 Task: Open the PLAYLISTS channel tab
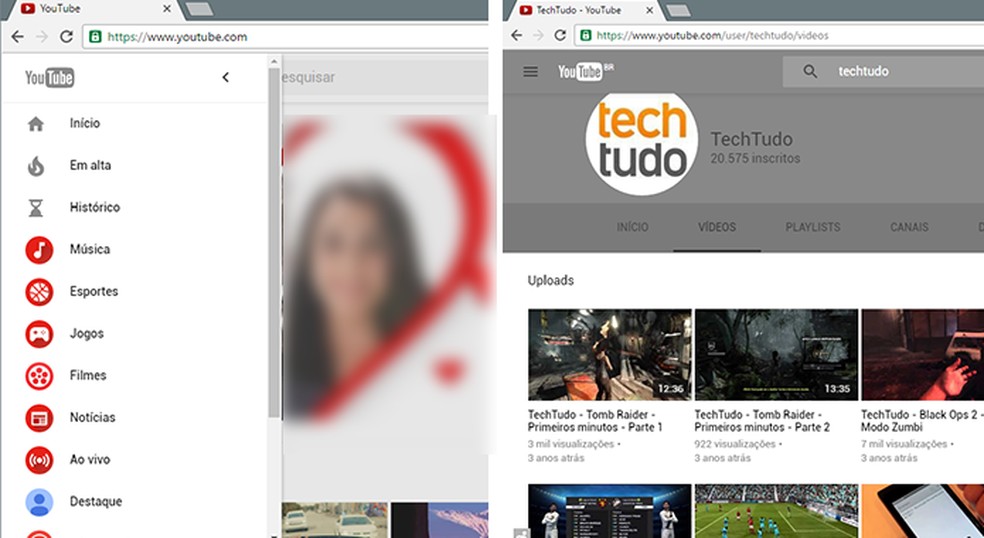[813, 227]
